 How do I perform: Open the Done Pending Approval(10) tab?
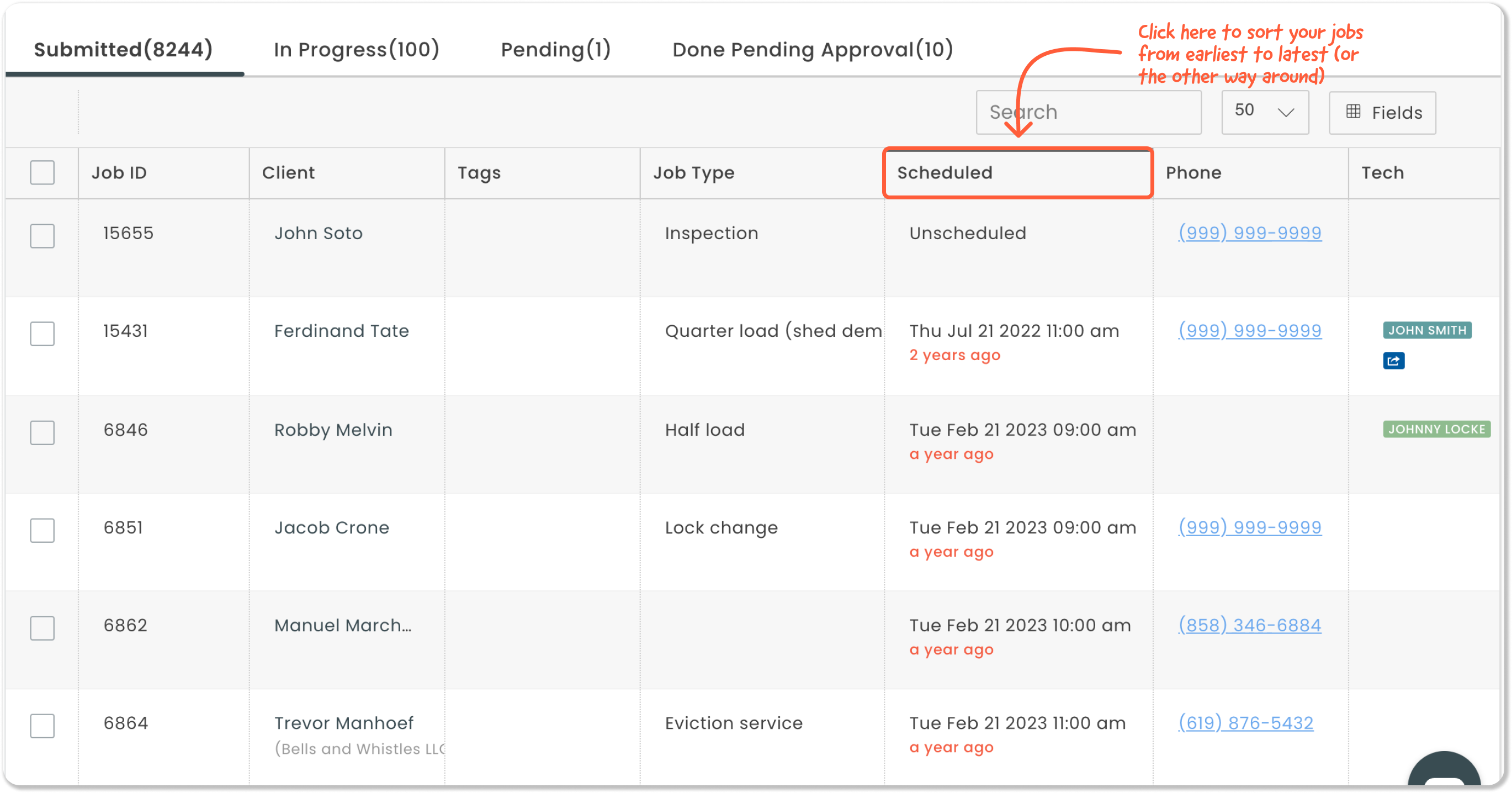[813, 49]
